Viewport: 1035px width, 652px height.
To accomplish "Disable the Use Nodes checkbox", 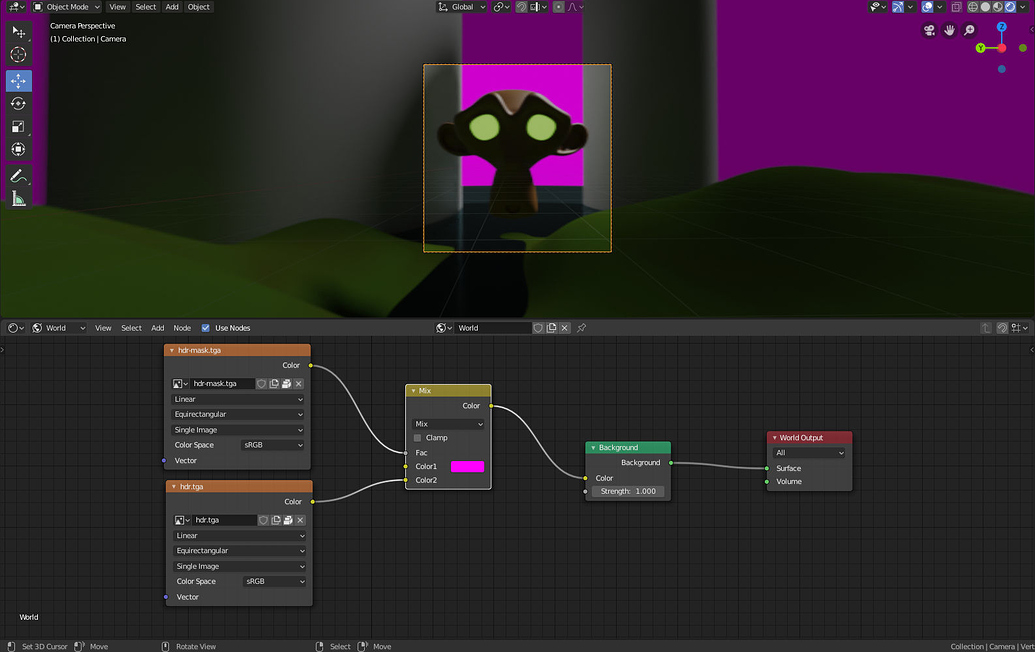I will coord(204,327).
